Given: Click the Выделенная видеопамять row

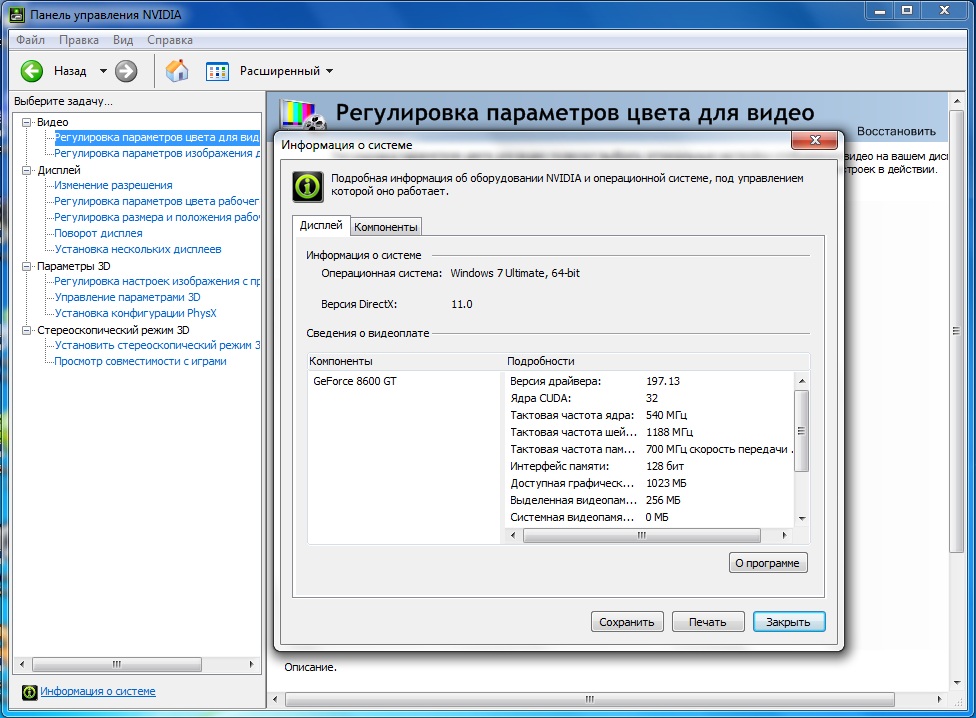Looking at the screenshot, I should coord(650,500).
